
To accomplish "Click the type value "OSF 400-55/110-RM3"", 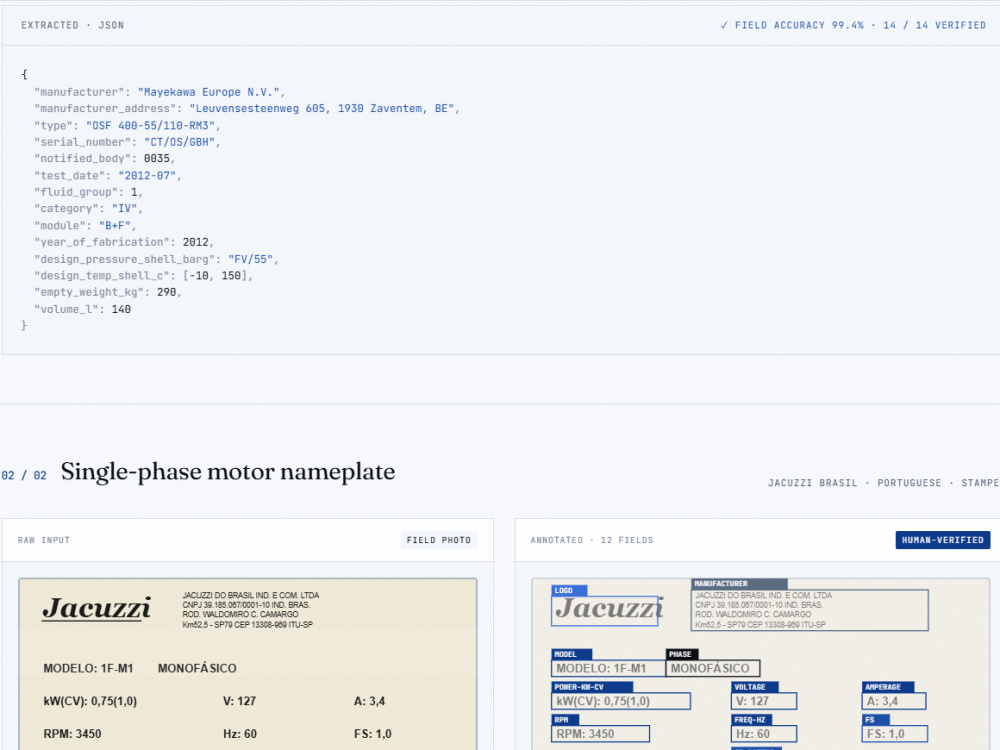I will pyautogui.click(x=151, y=126).
